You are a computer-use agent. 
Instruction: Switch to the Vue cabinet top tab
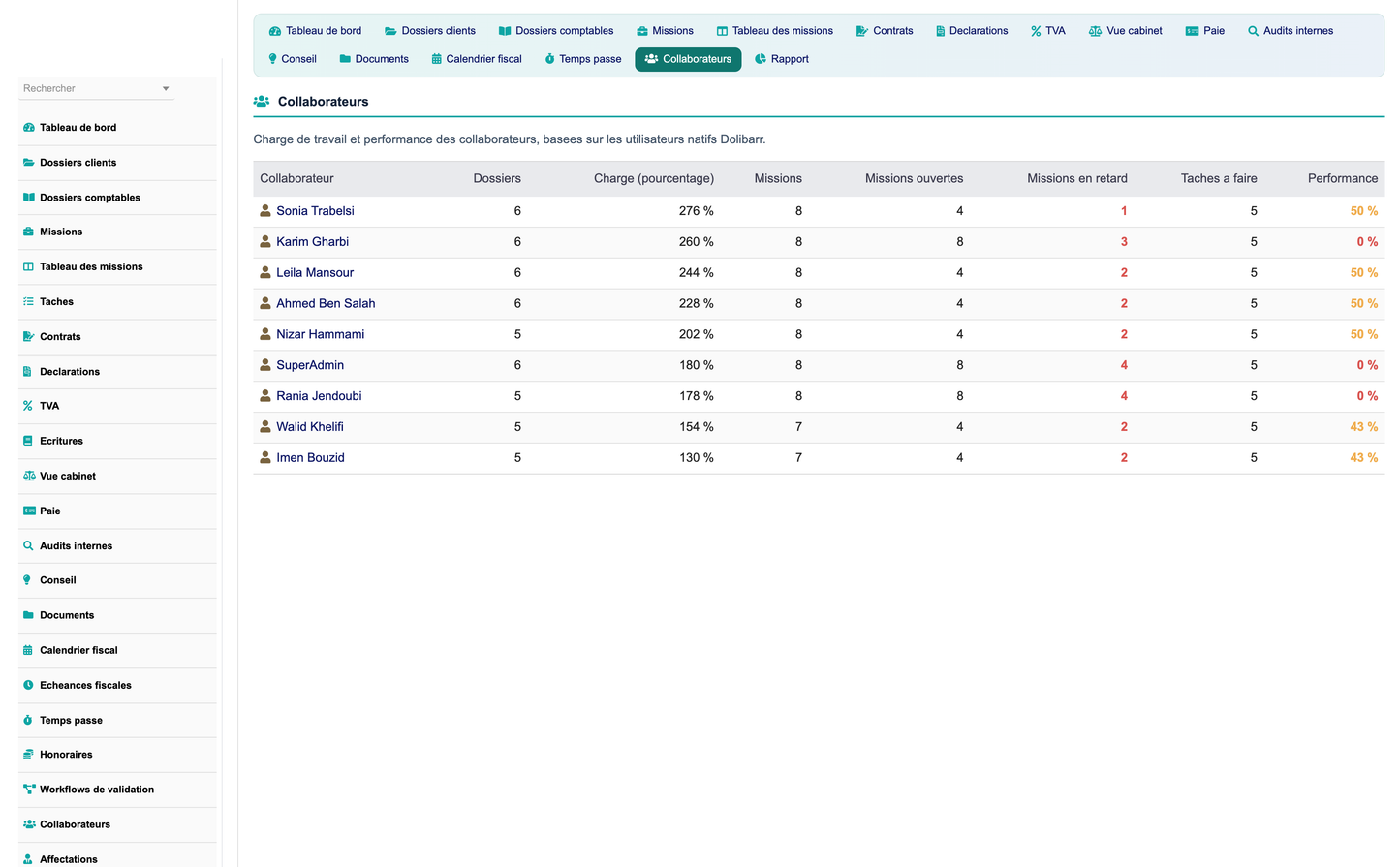tap(1126, 31)
